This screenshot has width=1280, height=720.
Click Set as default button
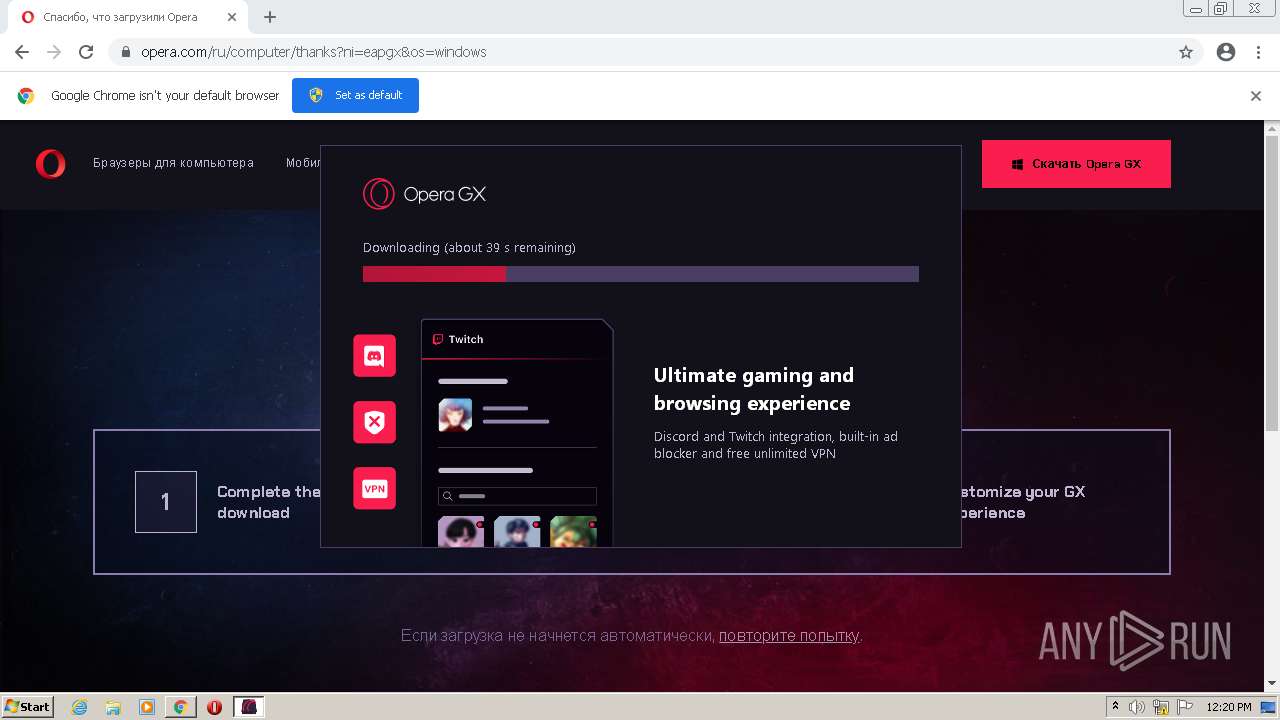coord(355,95)
